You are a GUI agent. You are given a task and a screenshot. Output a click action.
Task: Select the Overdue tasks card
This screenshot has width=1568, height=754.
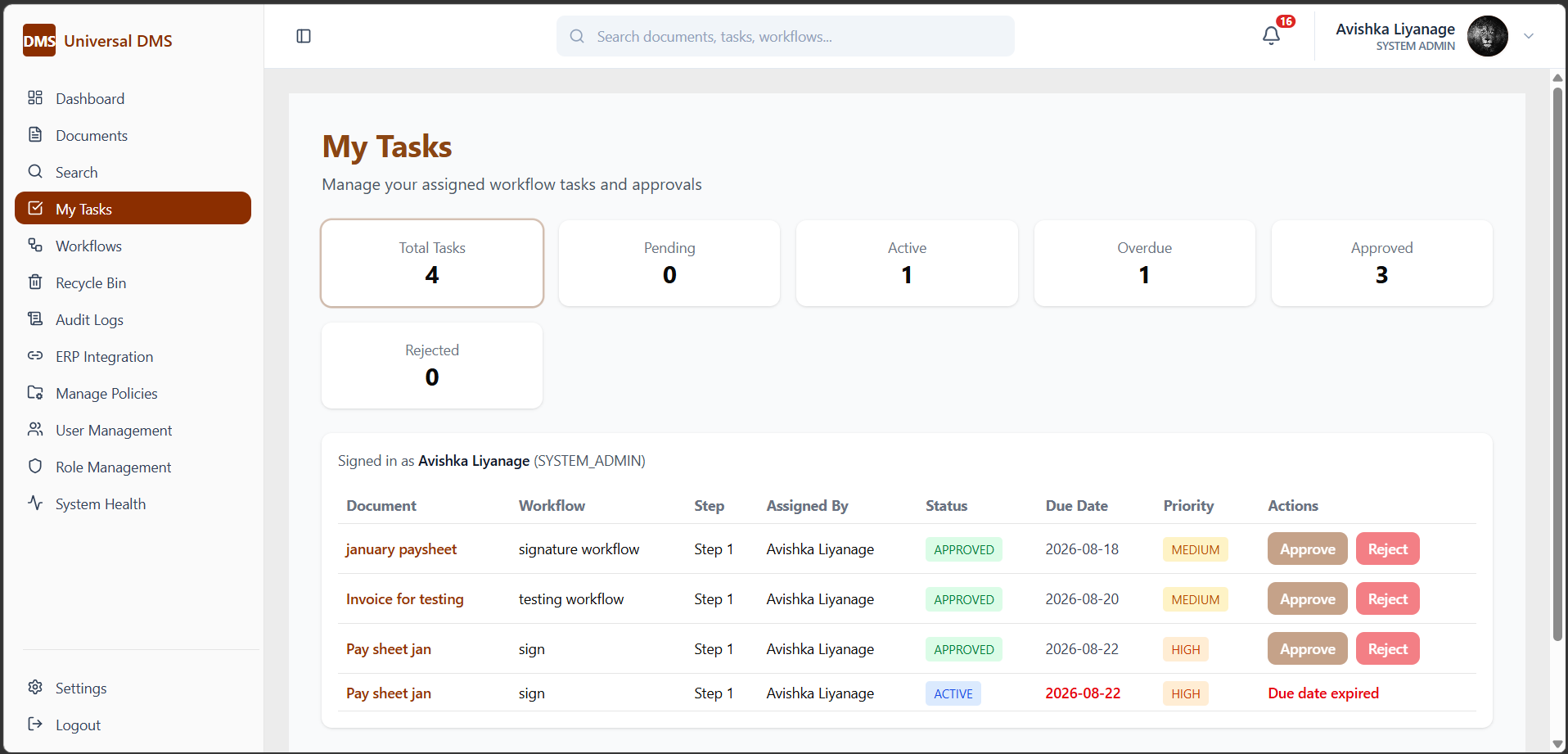(1144, 263)
